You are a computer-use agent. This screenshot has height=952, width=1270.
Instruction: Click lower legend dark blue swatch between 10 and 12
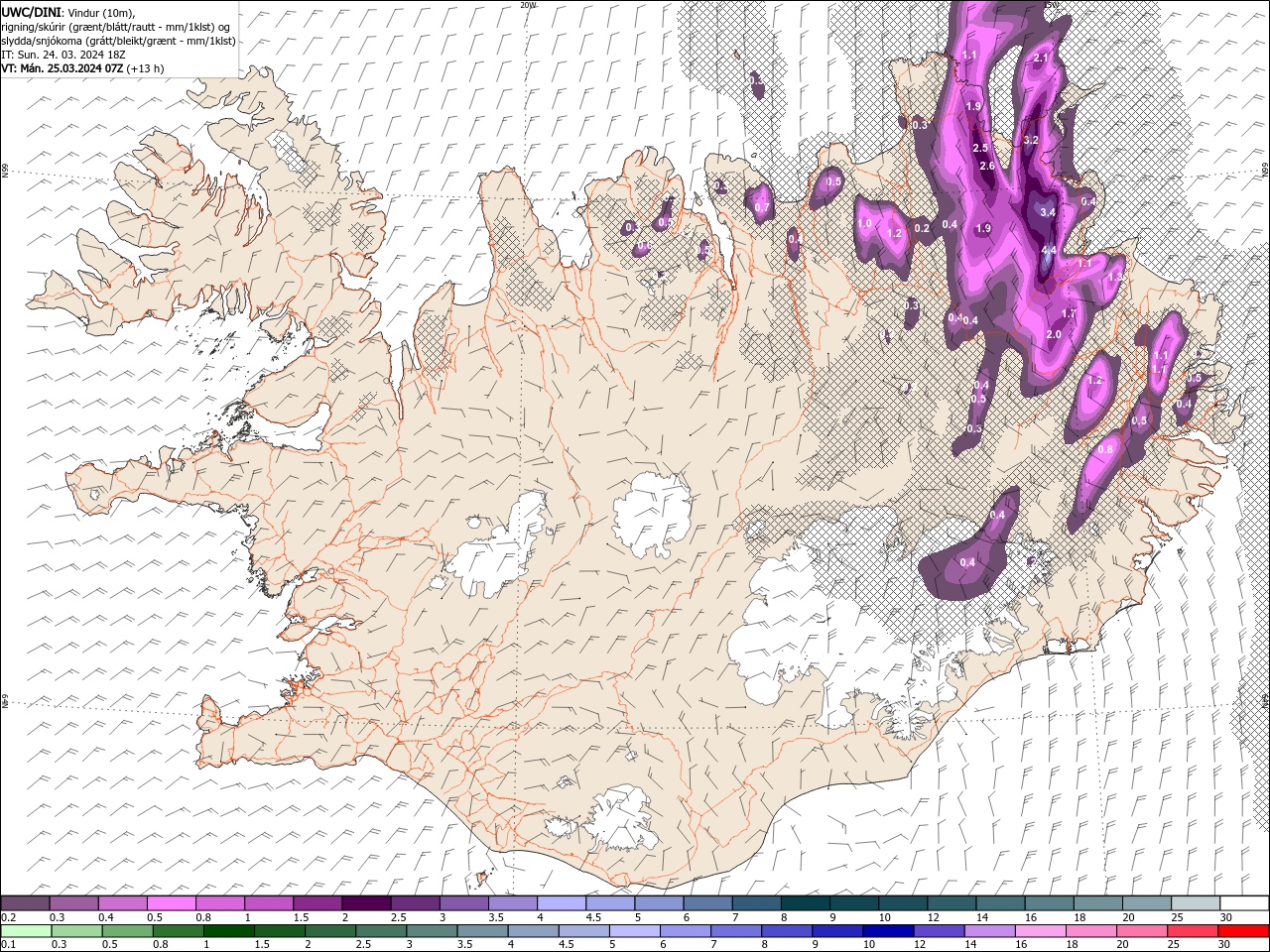pos(886,931)
